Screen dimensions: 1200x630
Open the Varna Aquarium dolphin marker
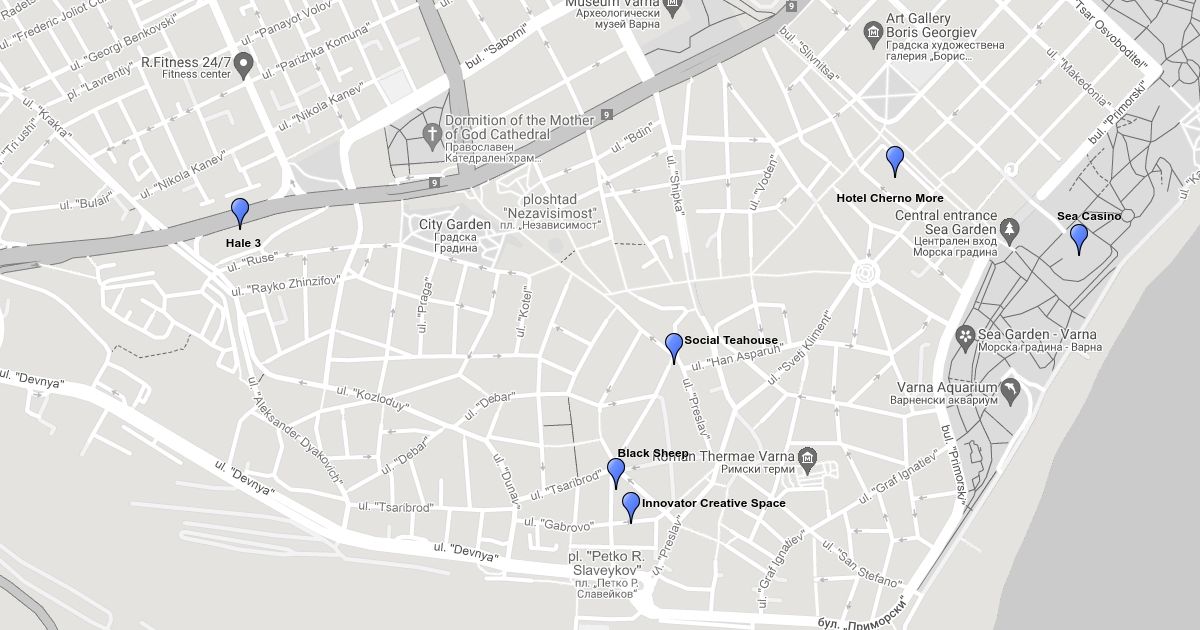(1010, 392)
